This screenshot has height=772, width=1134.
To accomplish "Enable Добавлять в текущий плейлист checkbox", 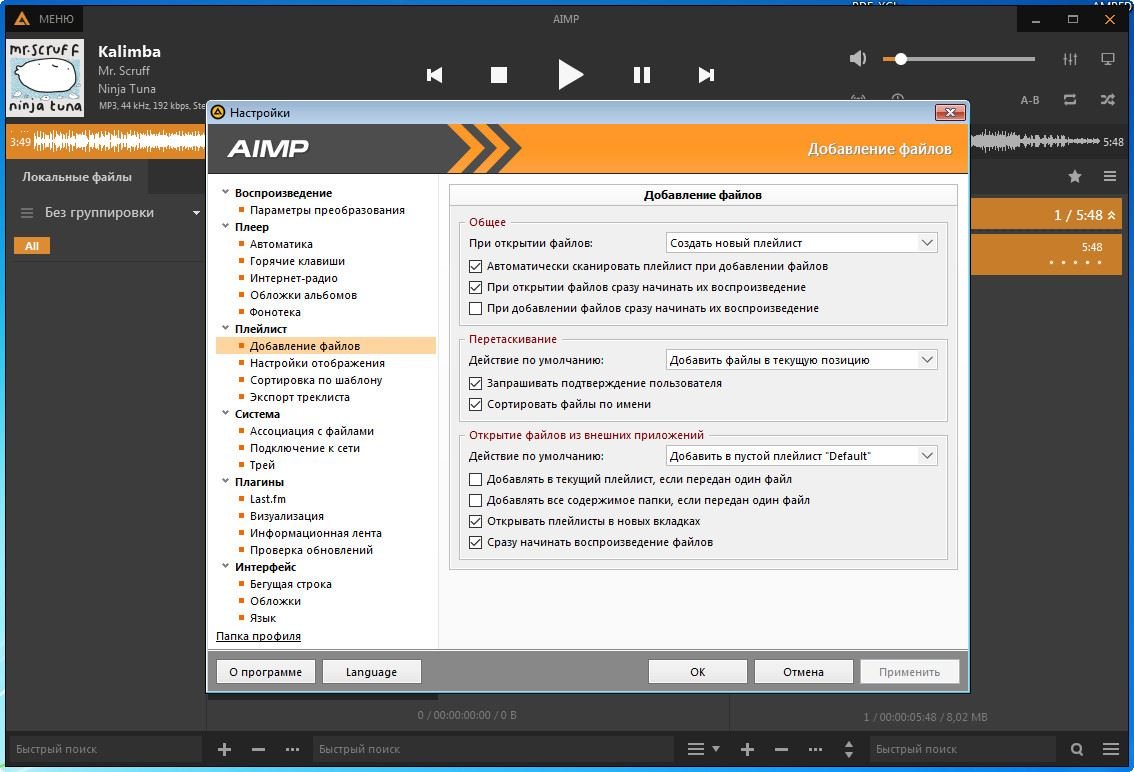I will (x=475, y=479).
